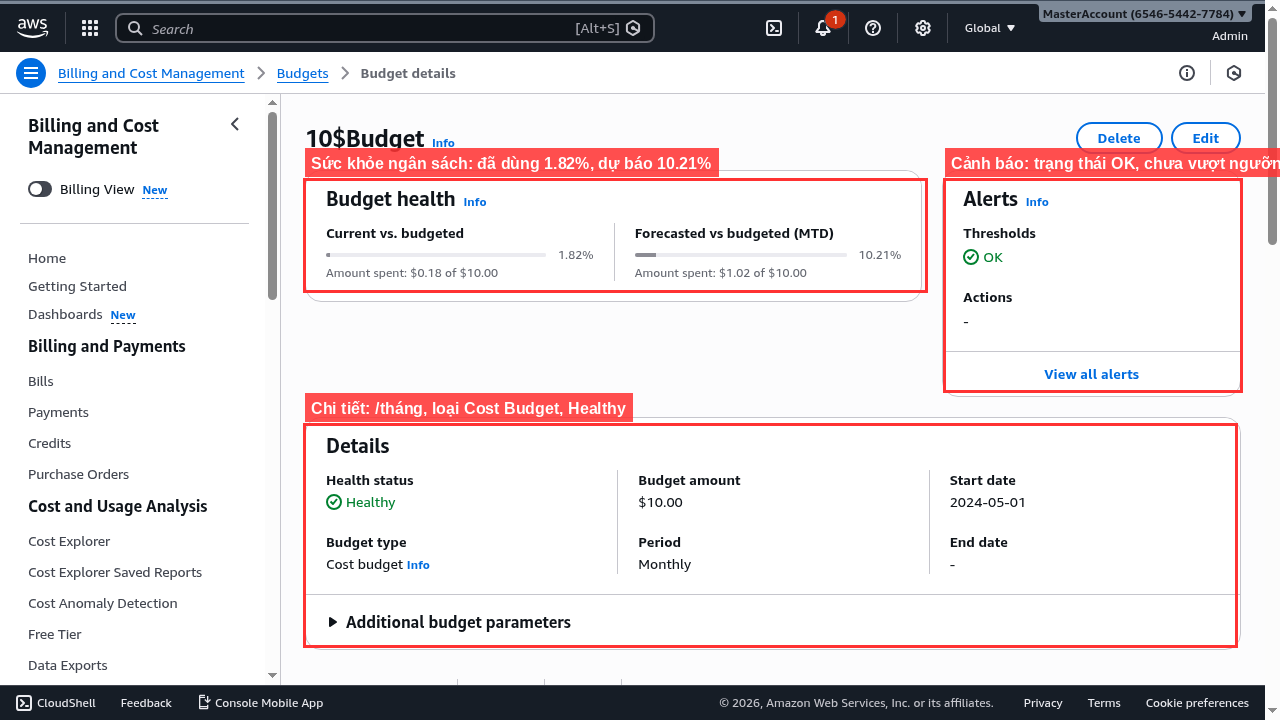Viewport: 1280px width, 720px height.
Task: Open the help question mark icon
Action: (x=873, y=28)
